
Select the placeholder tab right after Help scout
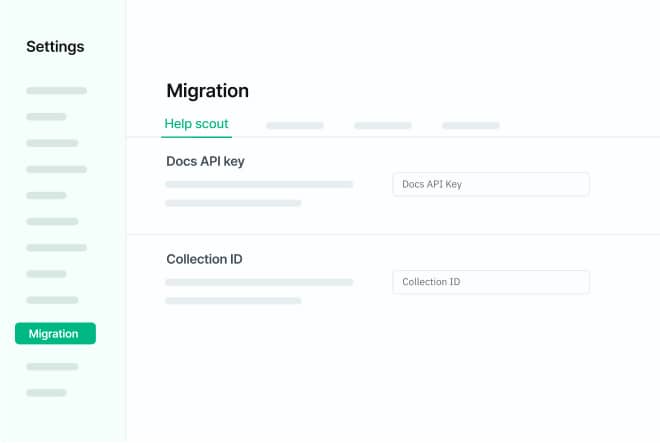coord(295,126)
